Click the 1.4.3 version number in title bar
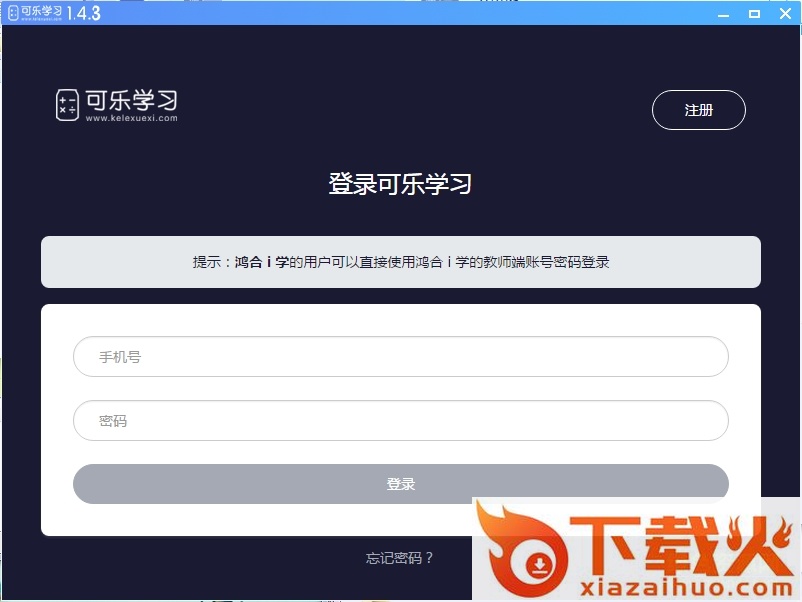 [84, 13]
